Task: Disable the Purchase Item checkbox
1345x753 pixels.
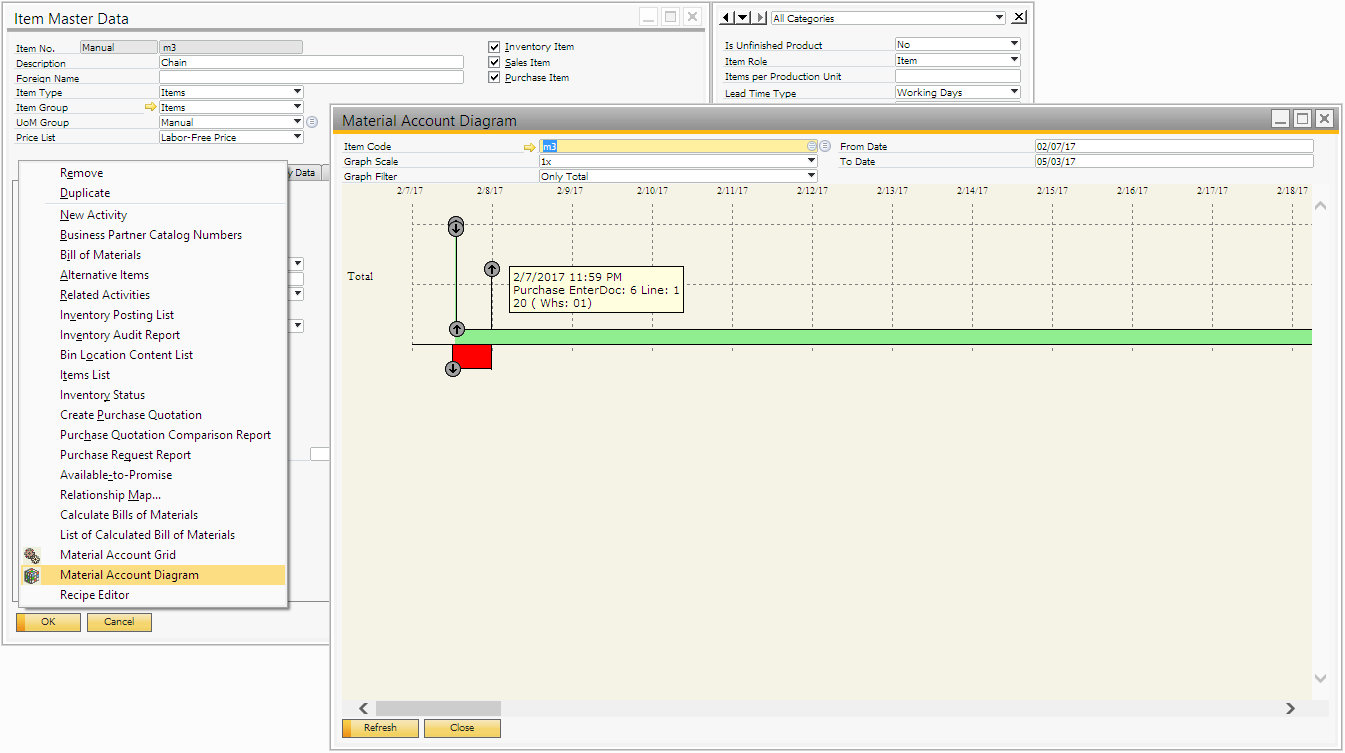Action: [494, 77]
